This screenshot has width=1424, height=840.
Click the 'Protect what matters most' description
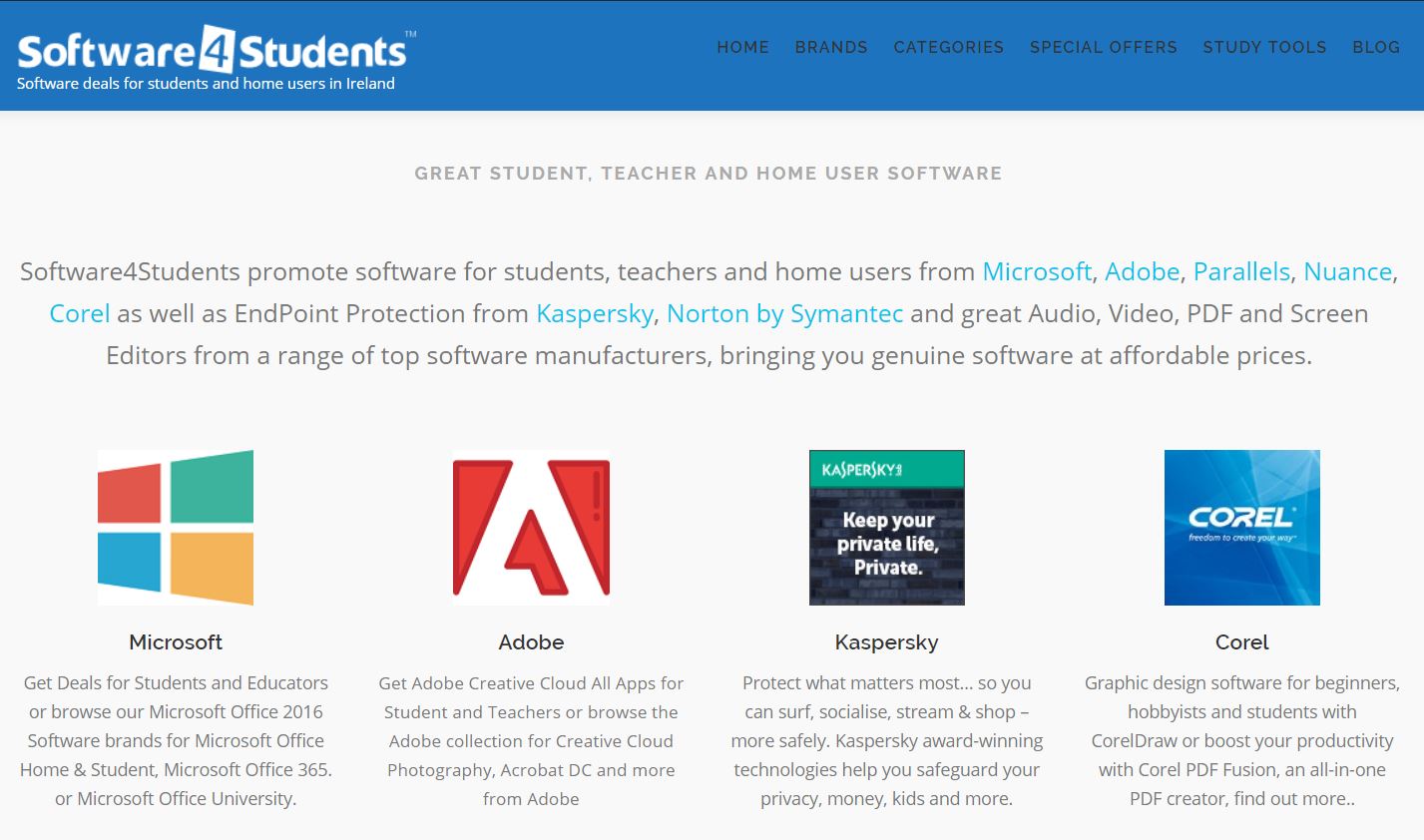tap(887, 740)
